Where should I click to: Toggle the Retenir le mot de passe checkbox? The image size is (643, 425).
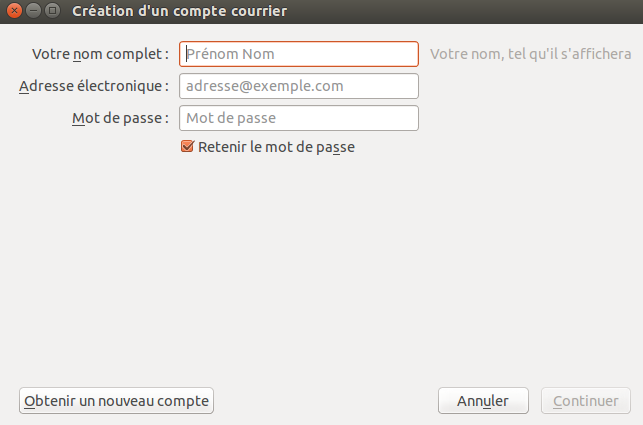pyautogui.click(x=187, y=147)
